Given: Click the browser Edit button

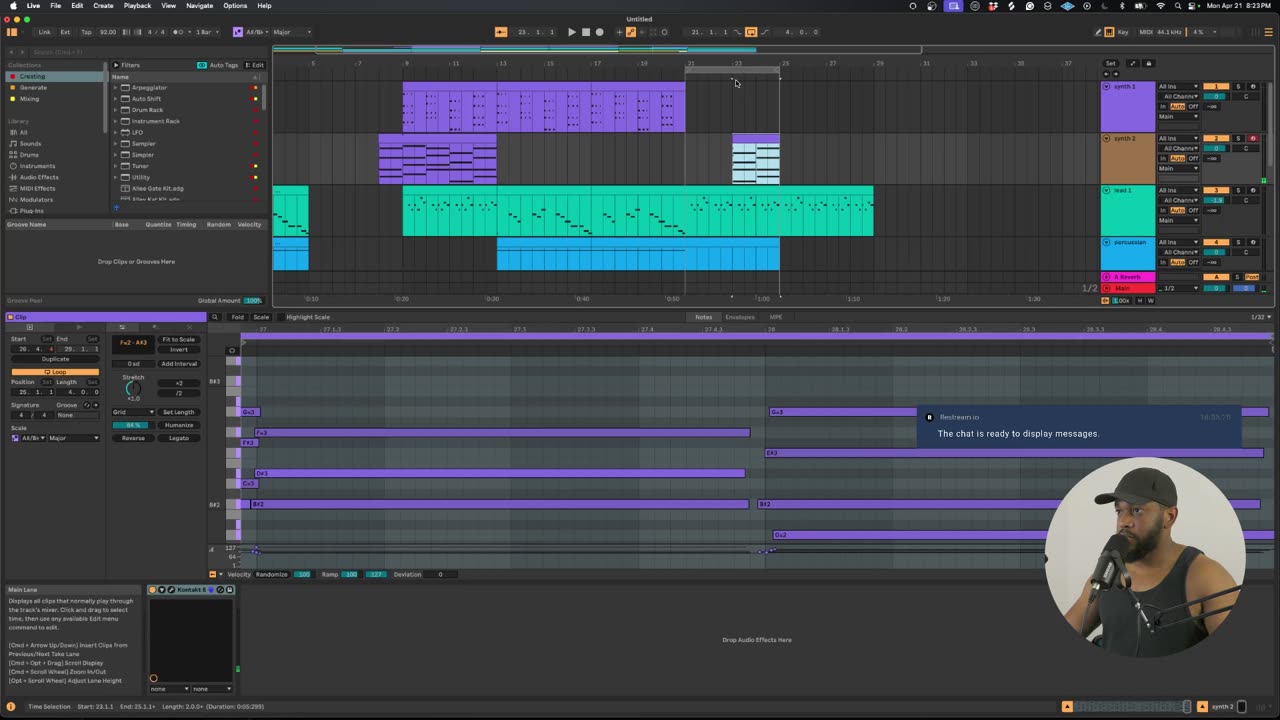Looking at the screenshot, I should [x=257, y=65].
